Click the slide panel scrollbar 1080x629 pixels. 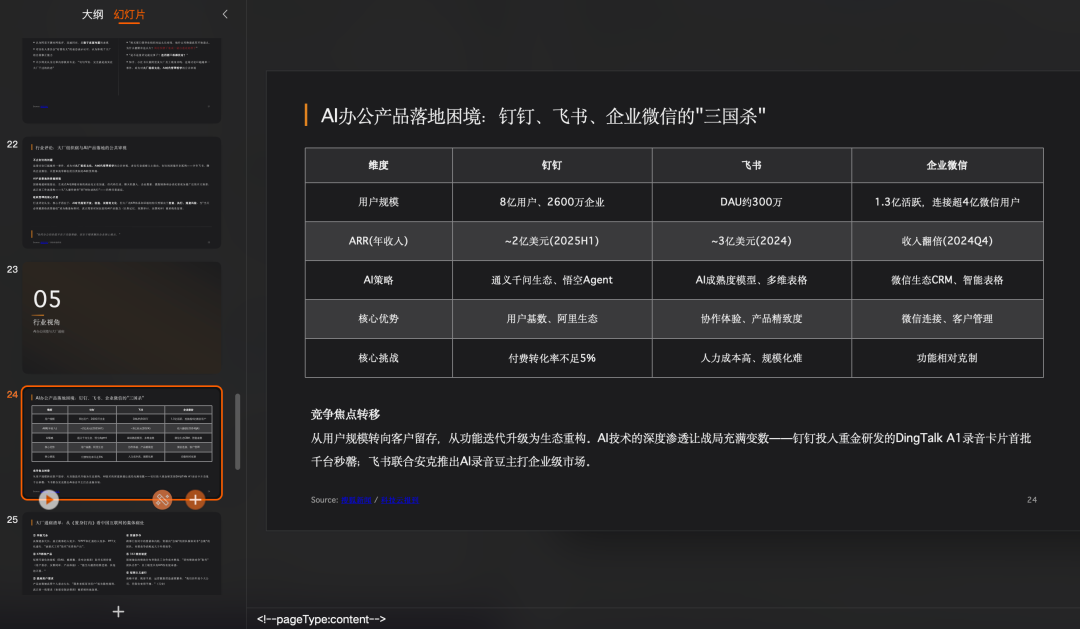[238, 432]
